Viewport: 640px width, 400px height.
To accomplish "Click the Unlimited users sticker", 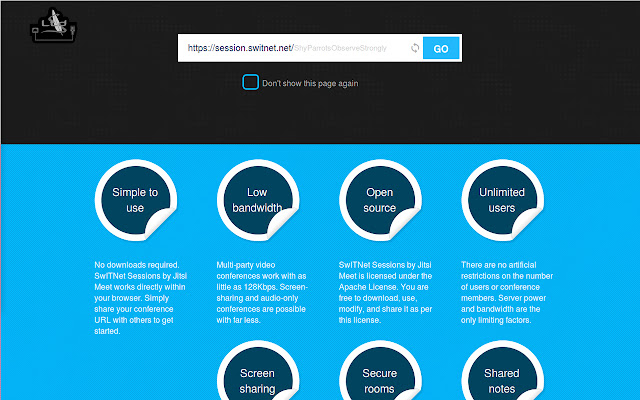I will click(x=502, y=200).
